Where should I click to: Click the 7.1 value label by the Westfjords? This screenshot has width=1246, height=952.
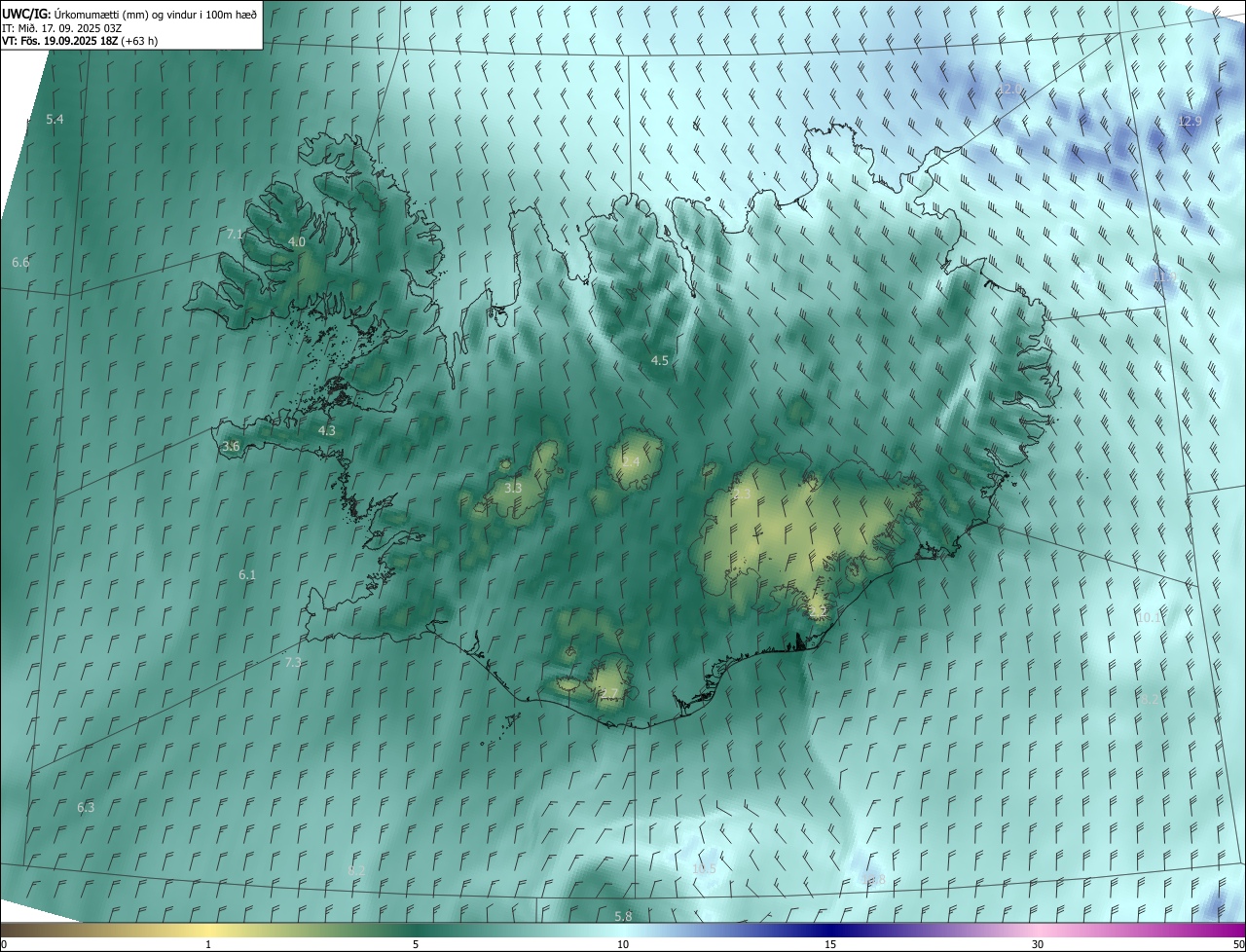[235, 235]
